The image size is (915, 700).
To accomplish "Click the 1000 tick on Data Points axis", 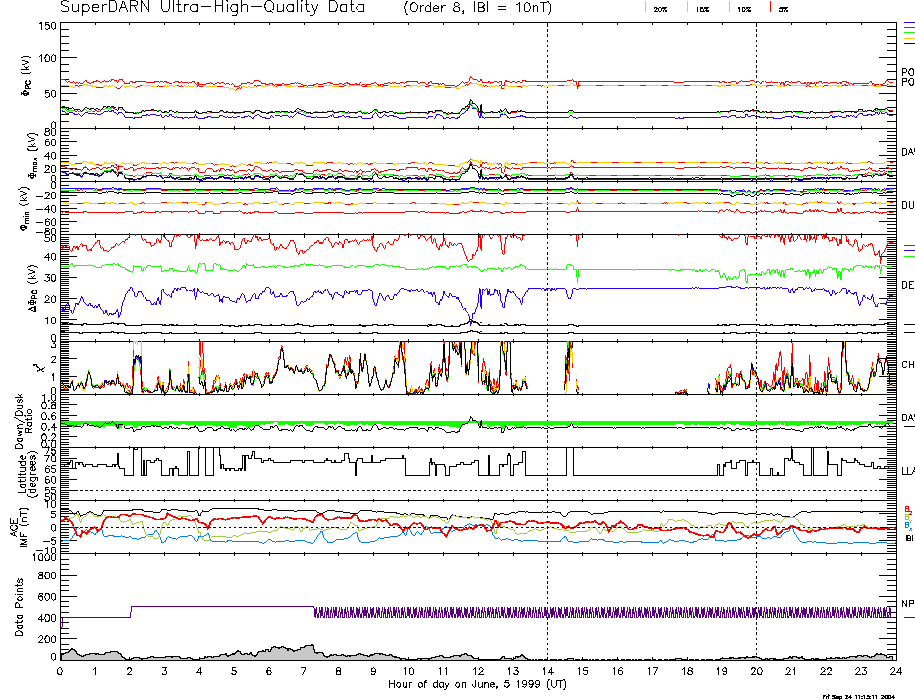I will point(42,558).
